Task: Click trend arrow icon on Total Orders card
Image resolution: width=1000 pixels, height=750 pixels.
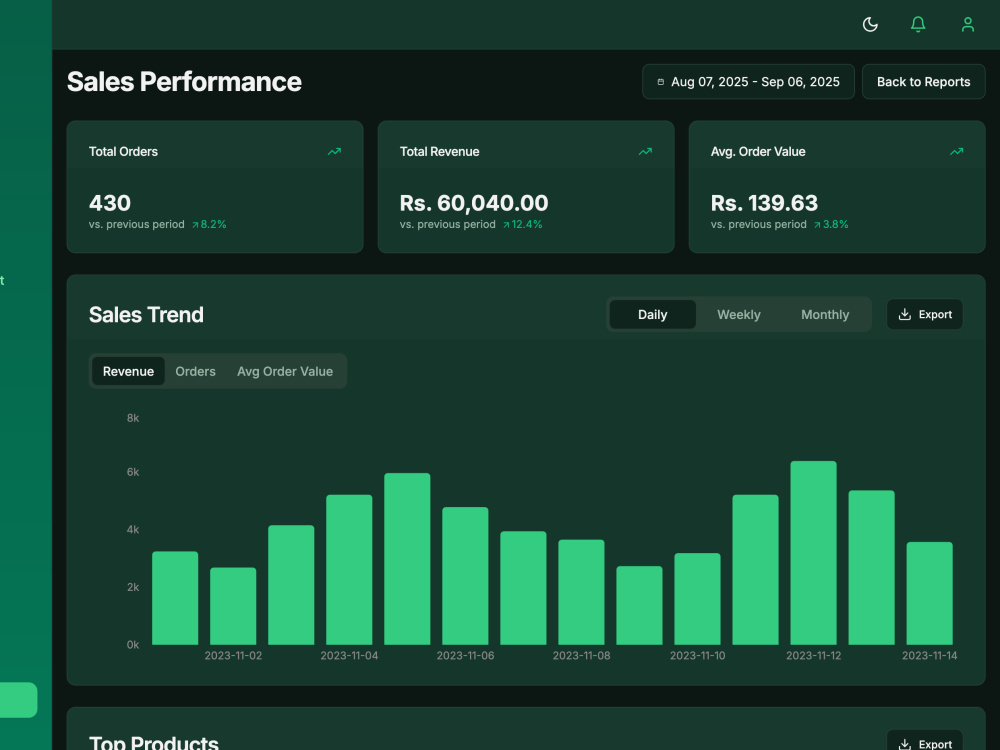Action: tap(334, 151)
